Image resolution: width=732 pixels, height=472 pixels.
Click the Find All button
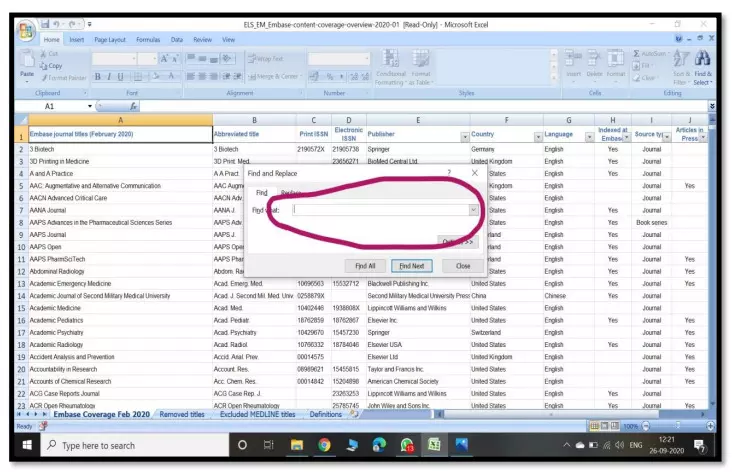[x=365, y=266]
